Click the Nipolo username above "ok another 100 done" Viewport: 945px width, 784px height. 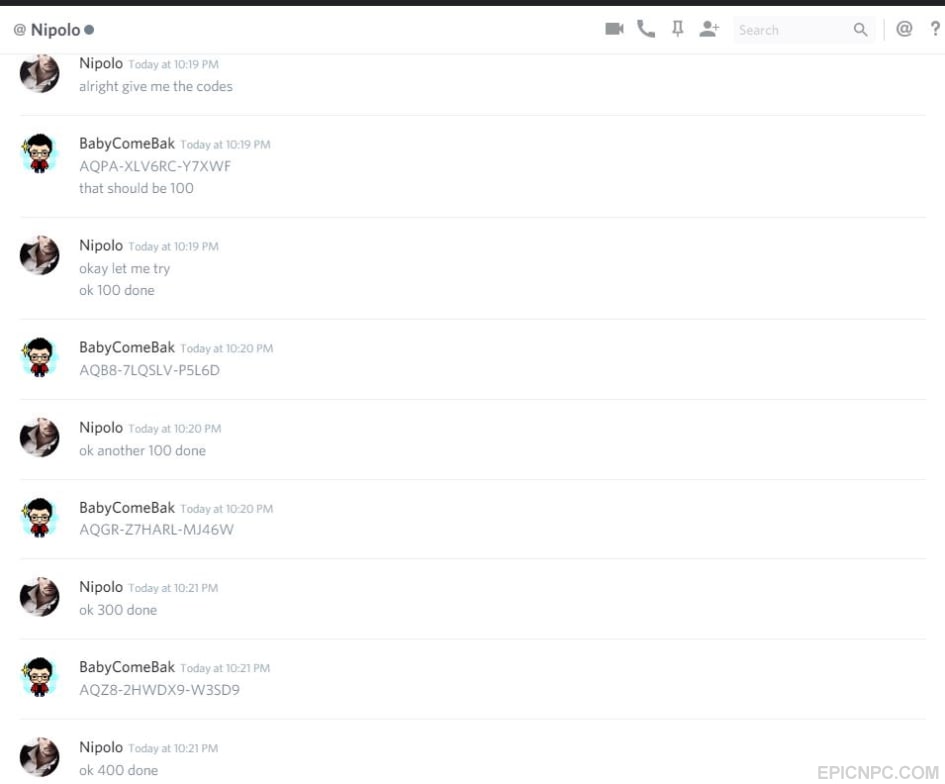101,427
